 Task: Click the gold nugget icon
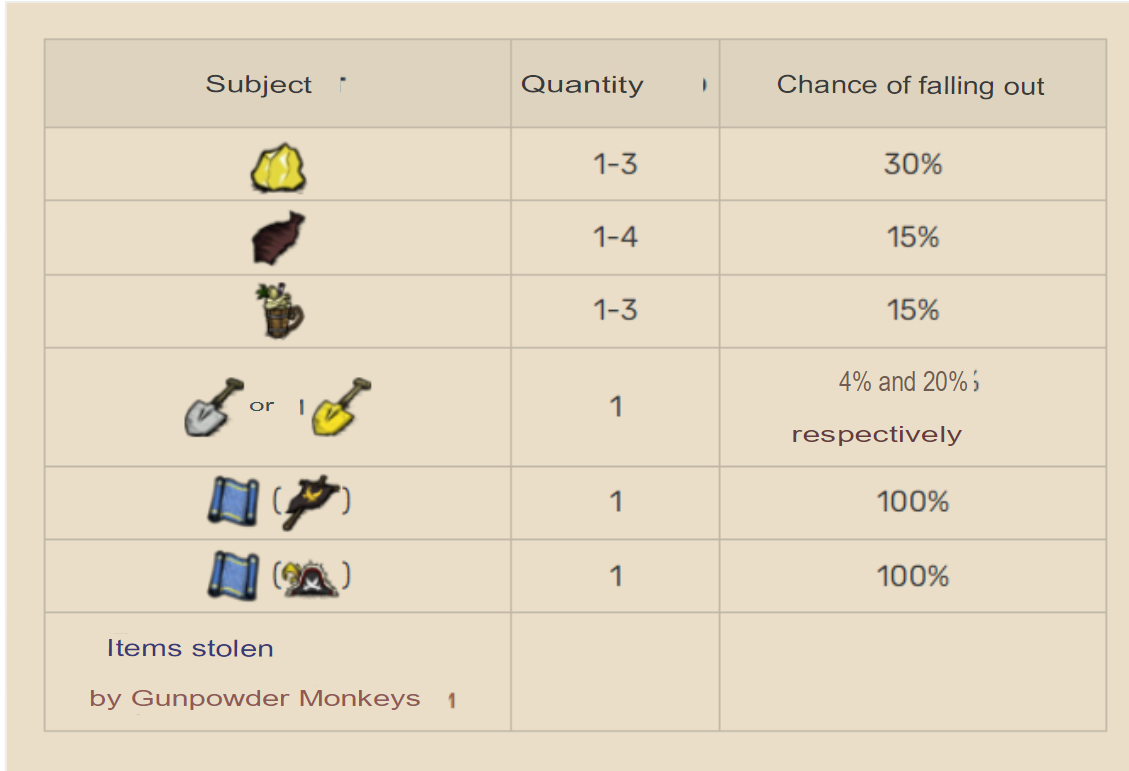[278, 167]
